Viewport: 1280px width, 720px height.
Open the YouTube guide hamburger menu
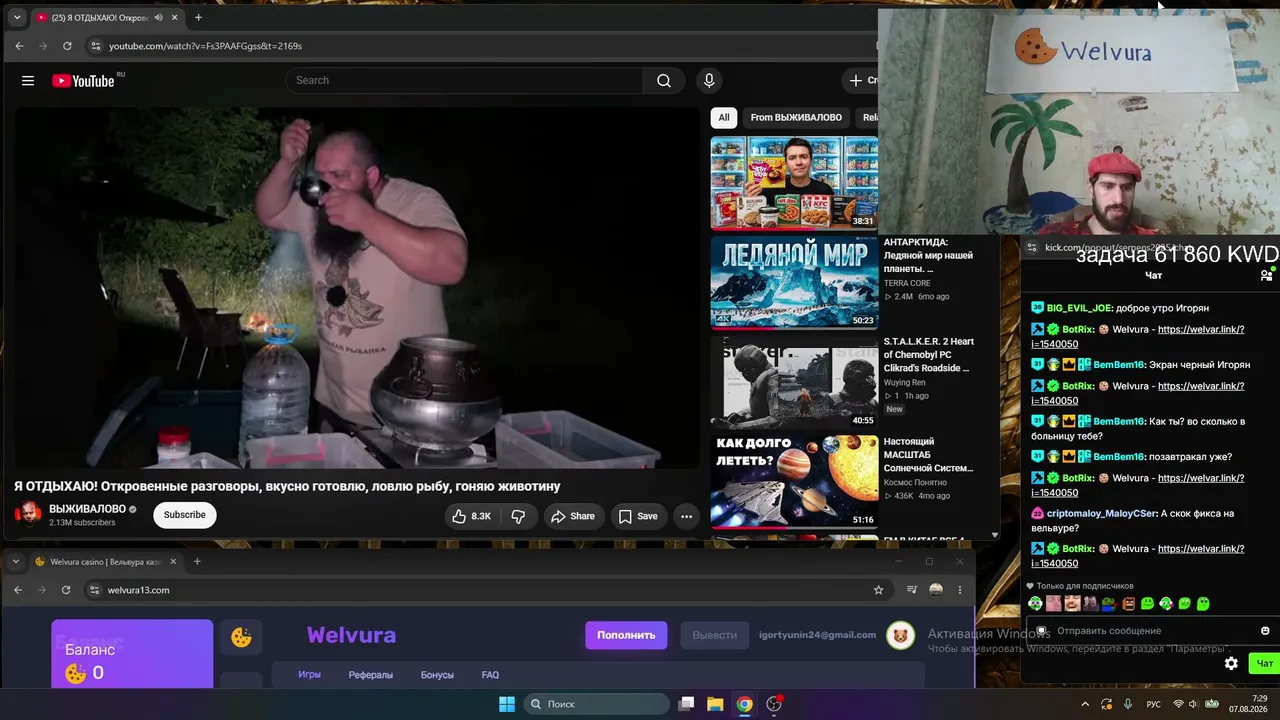(28, 81)
